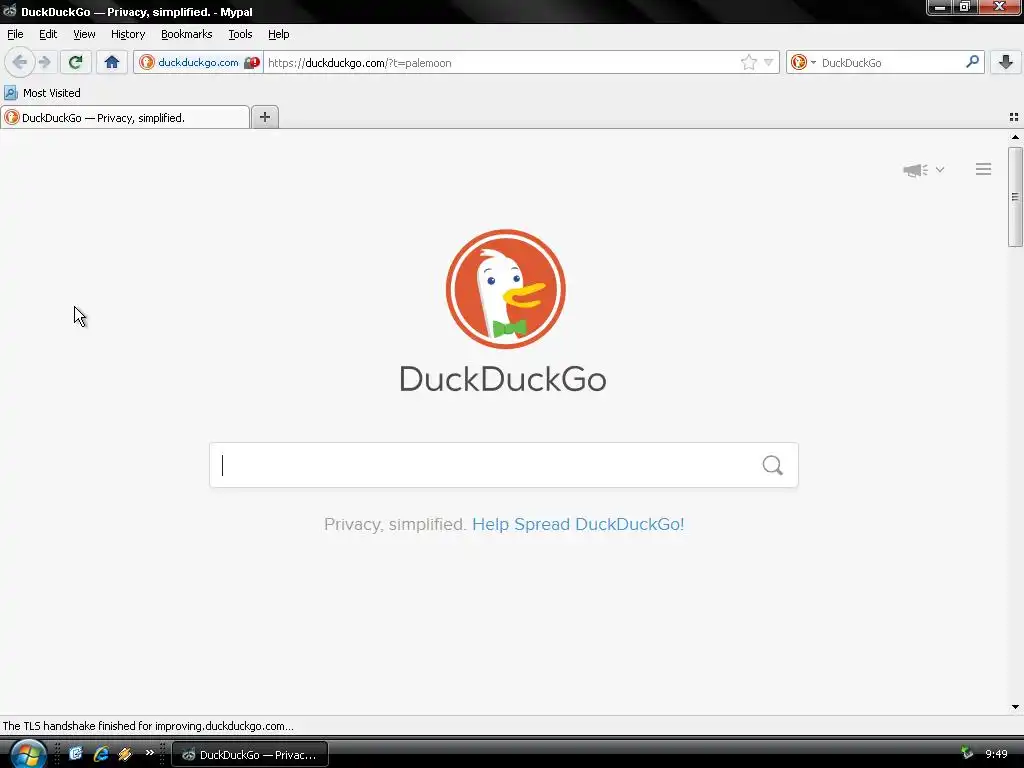Go forward with the Forward arrow button
The height and width of the screenshot is (768, 1024).
pos(44,63)
